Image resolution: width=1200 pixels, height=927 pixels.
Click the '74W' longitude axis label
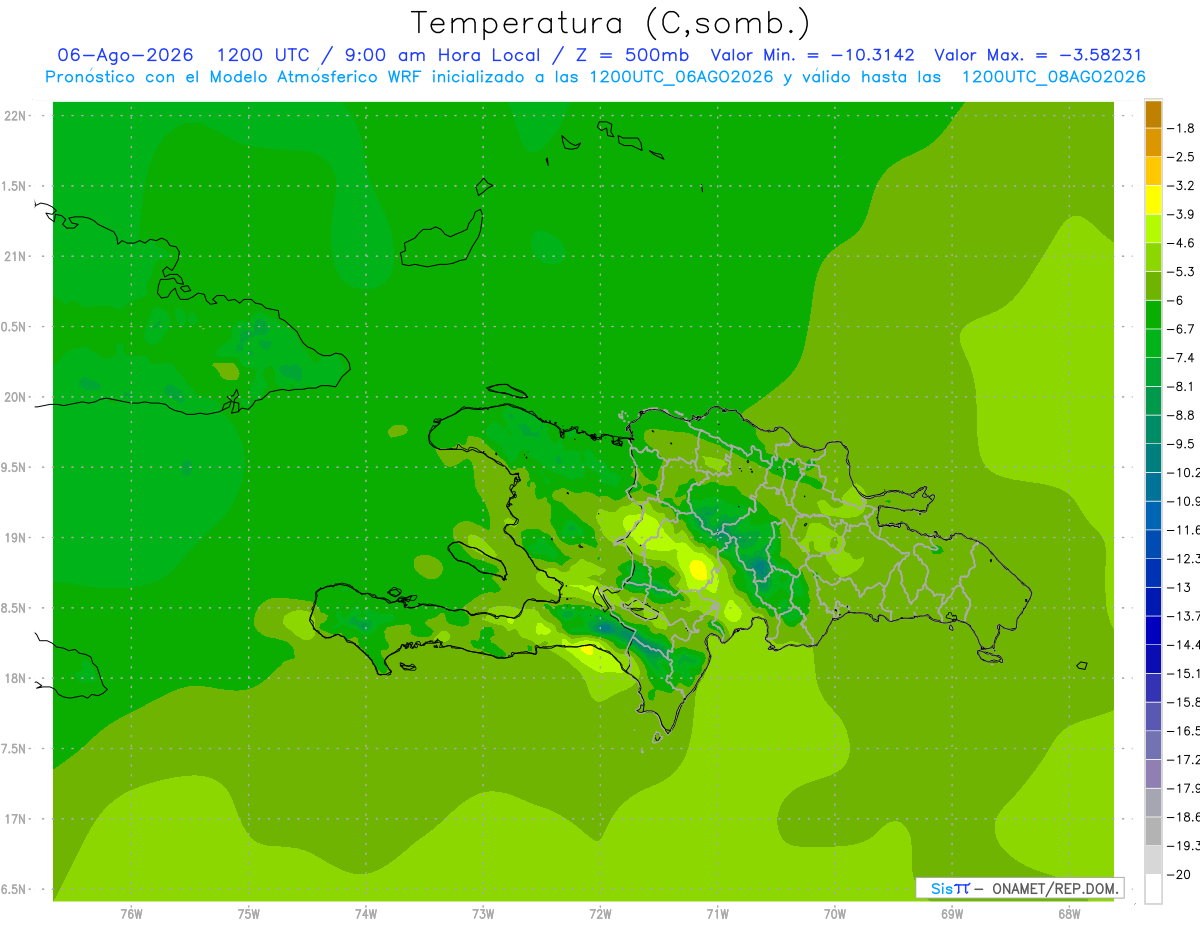coord(366,914)
